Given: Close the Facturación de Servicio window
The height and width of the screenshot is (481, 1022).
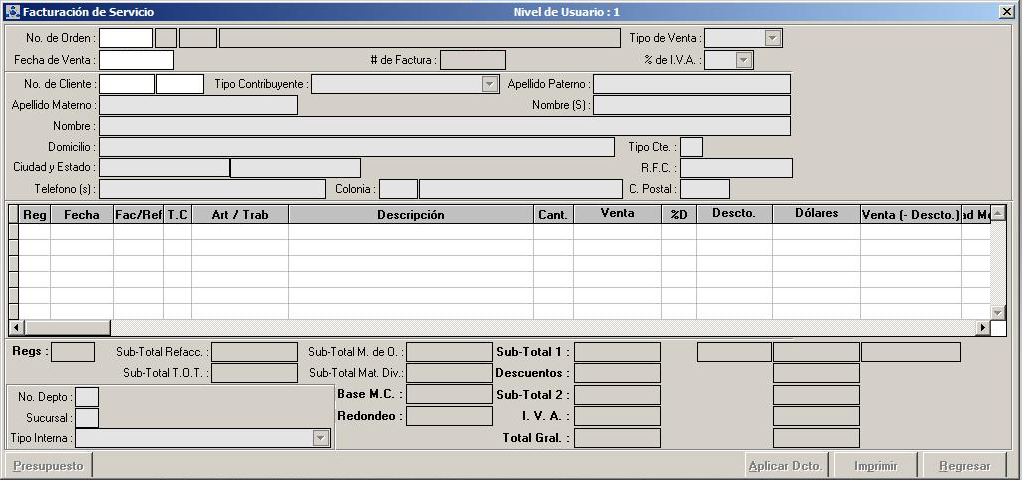Looking at the screenshot, I should tap(1005, 12).
